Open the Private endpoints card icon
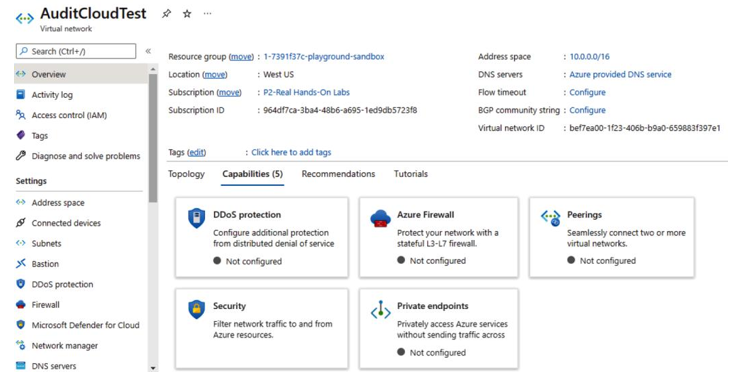The width and height of the screenshot is (729, 382). [x=380, y=310]
